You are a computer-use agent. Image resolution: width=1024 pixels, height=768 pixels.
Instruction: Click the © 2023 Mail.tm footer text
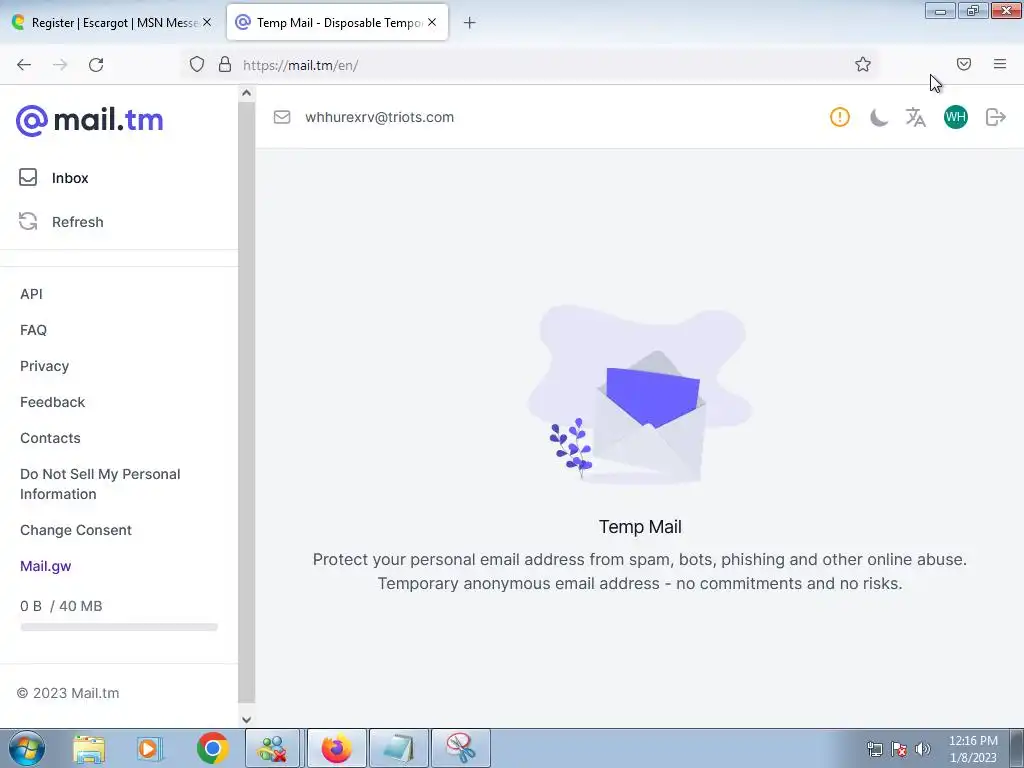pos(68,693)
